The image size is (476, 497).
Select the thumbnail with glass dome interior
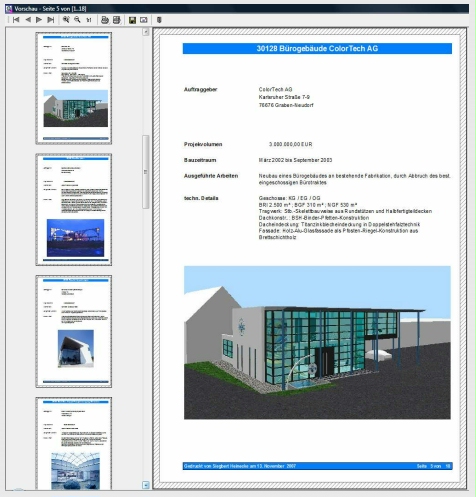click(x=74, y=443)
